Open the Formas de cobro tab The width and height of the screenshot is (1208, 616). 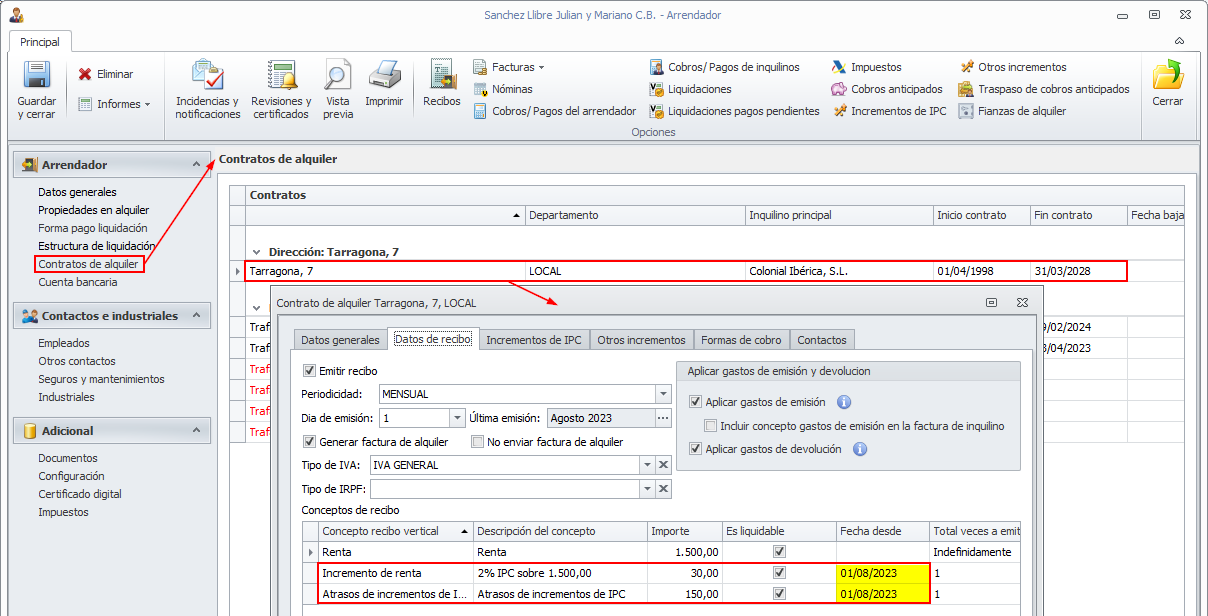click(x=741, y=340)
